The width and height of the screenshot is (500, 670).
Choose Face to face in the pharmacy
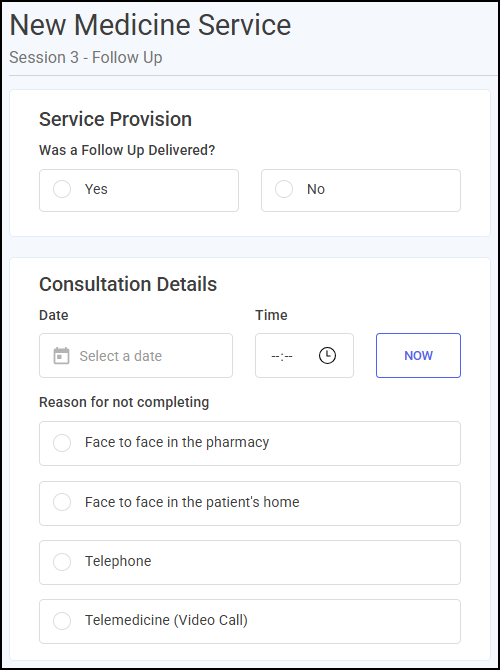(250, 443)
